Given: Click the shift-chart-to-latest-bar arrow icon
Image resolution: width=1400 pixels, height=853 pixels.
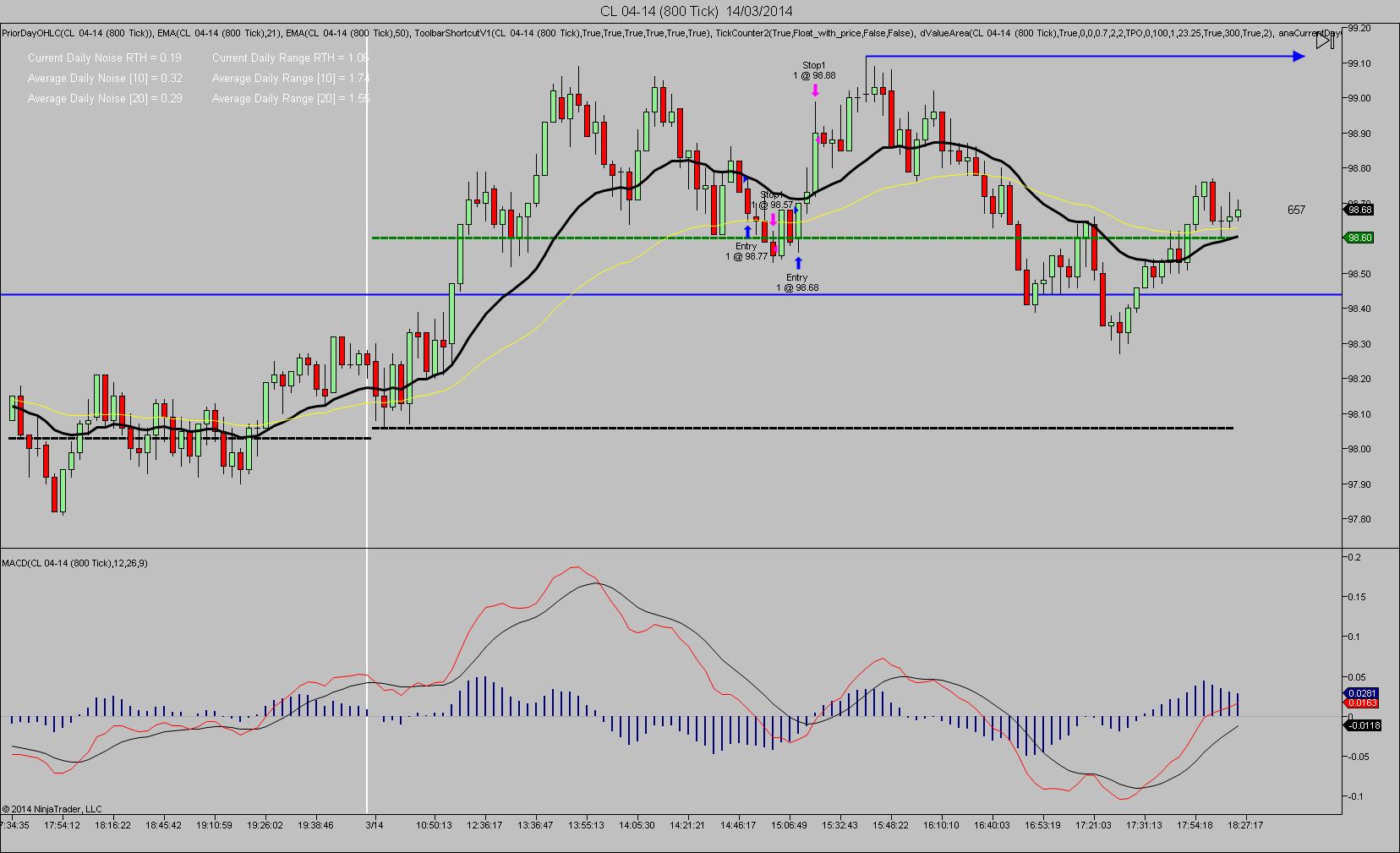Looking at the screenshot, I should click(x=1326, y=41).
